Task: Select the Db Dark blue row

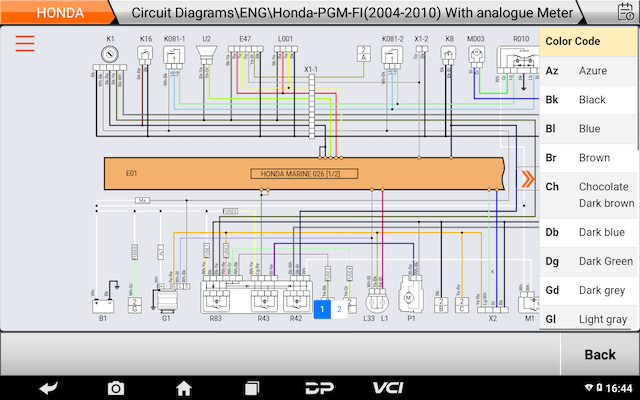Action: pyautogui.click(x=588, y=232)
